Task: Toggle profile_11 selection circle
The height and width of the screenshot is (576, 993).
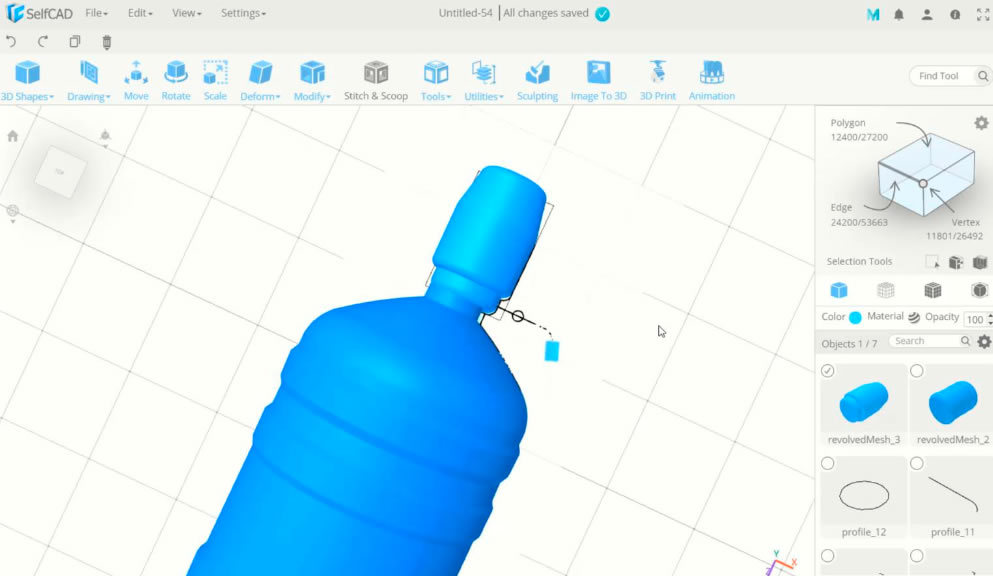Action: point(916,463)
